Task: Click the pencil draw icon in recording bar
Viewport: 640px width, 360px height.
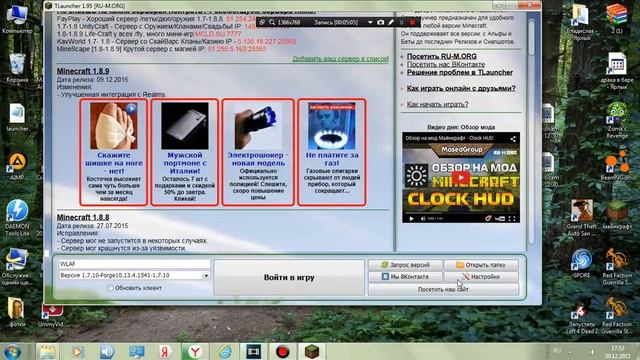Action: [391, 22]
